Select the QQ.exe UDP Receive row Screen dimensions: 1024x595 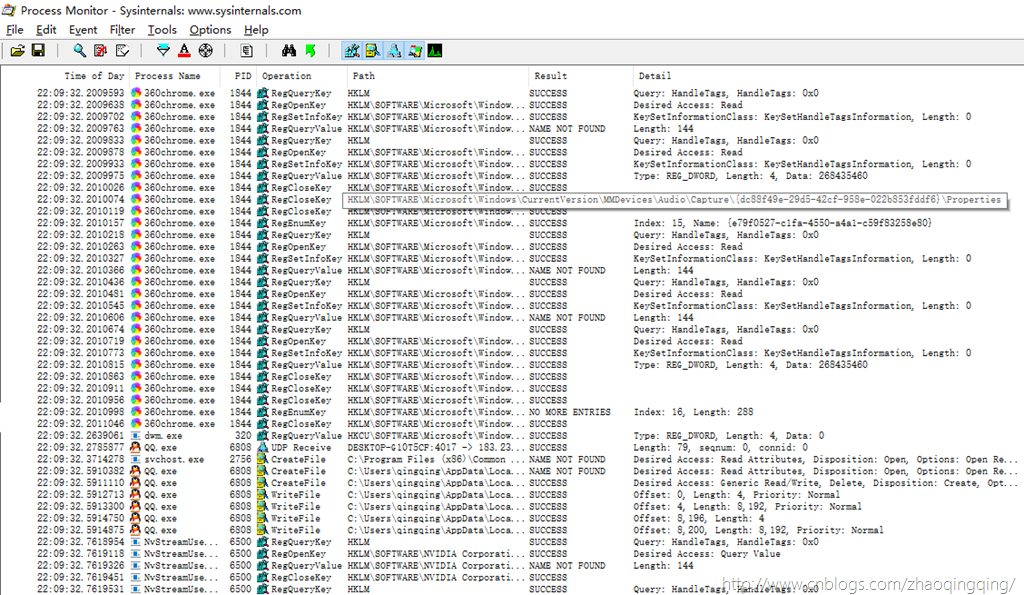pyautogui.click(x=512, y=447)
